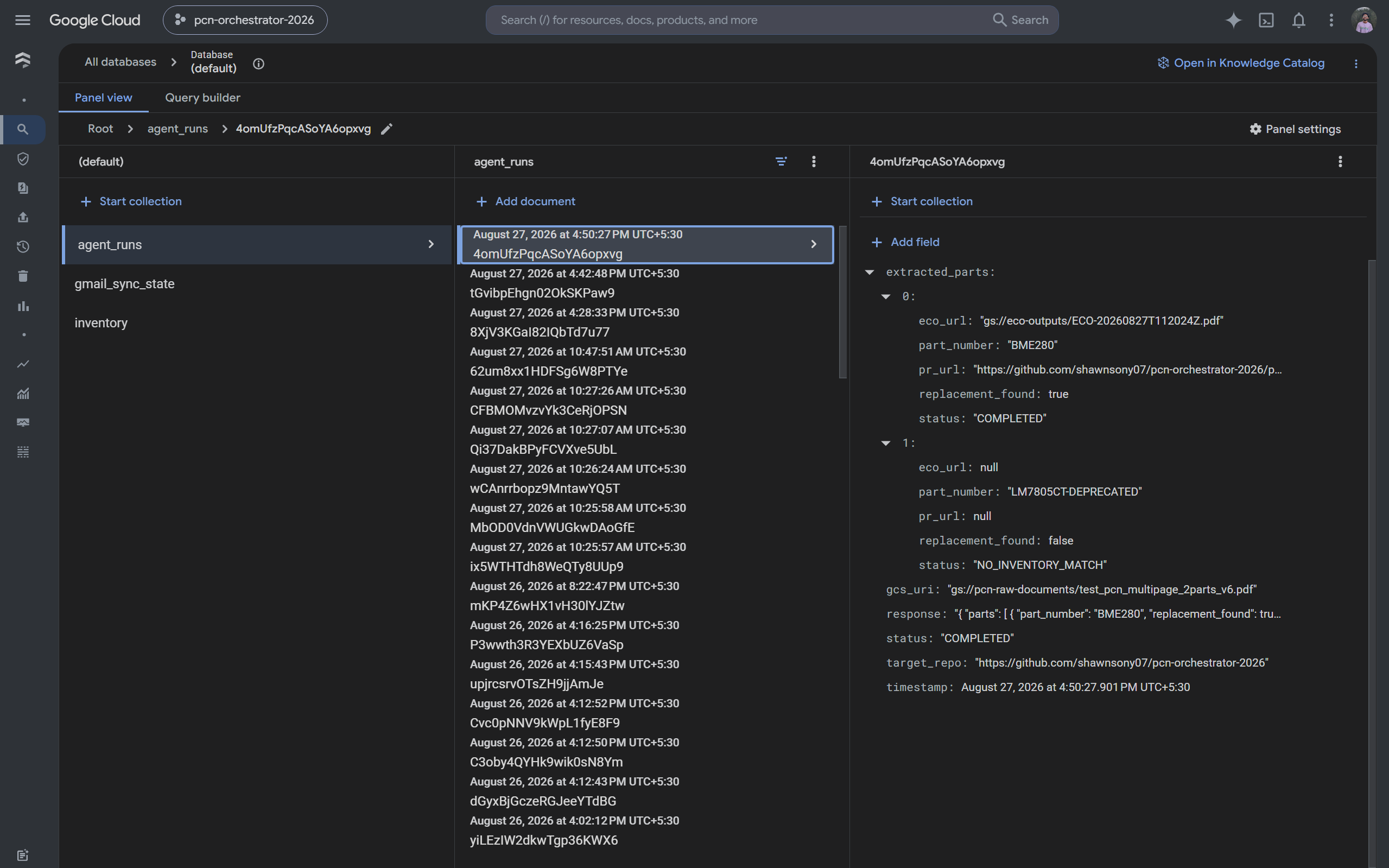Open the agent_runs filter list icon
1389x868 pixels.
[781, 162]
